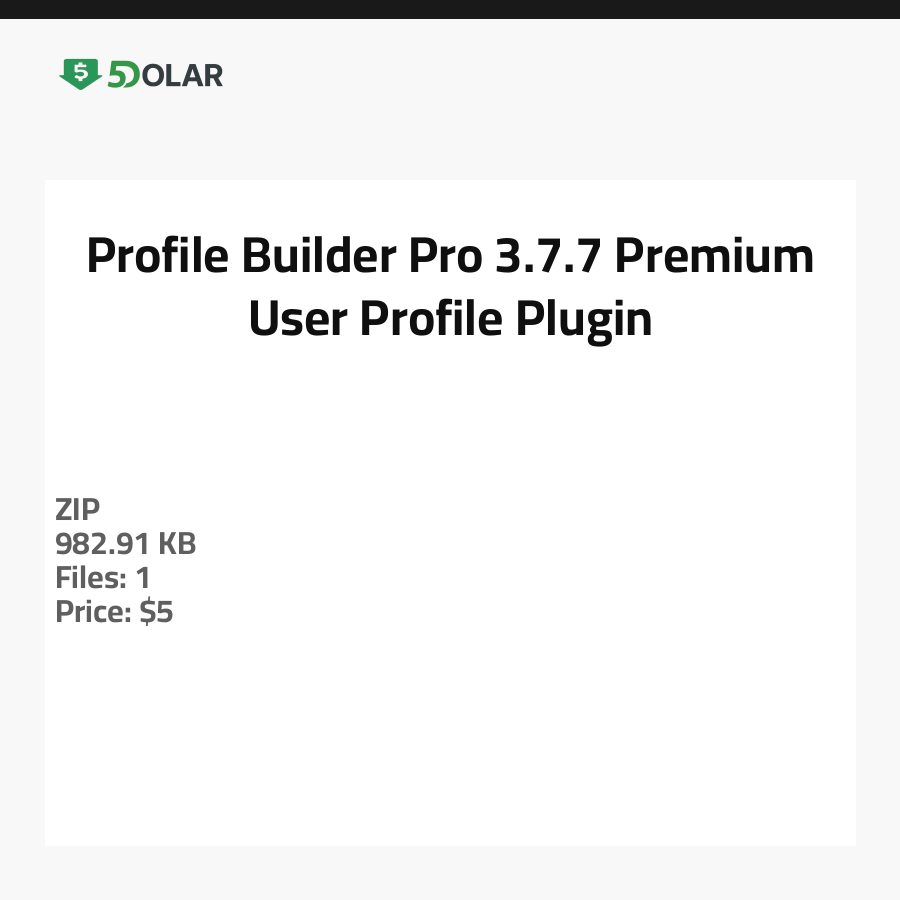Click the "OLAR" letters in the logo

(x=181, y=75)
